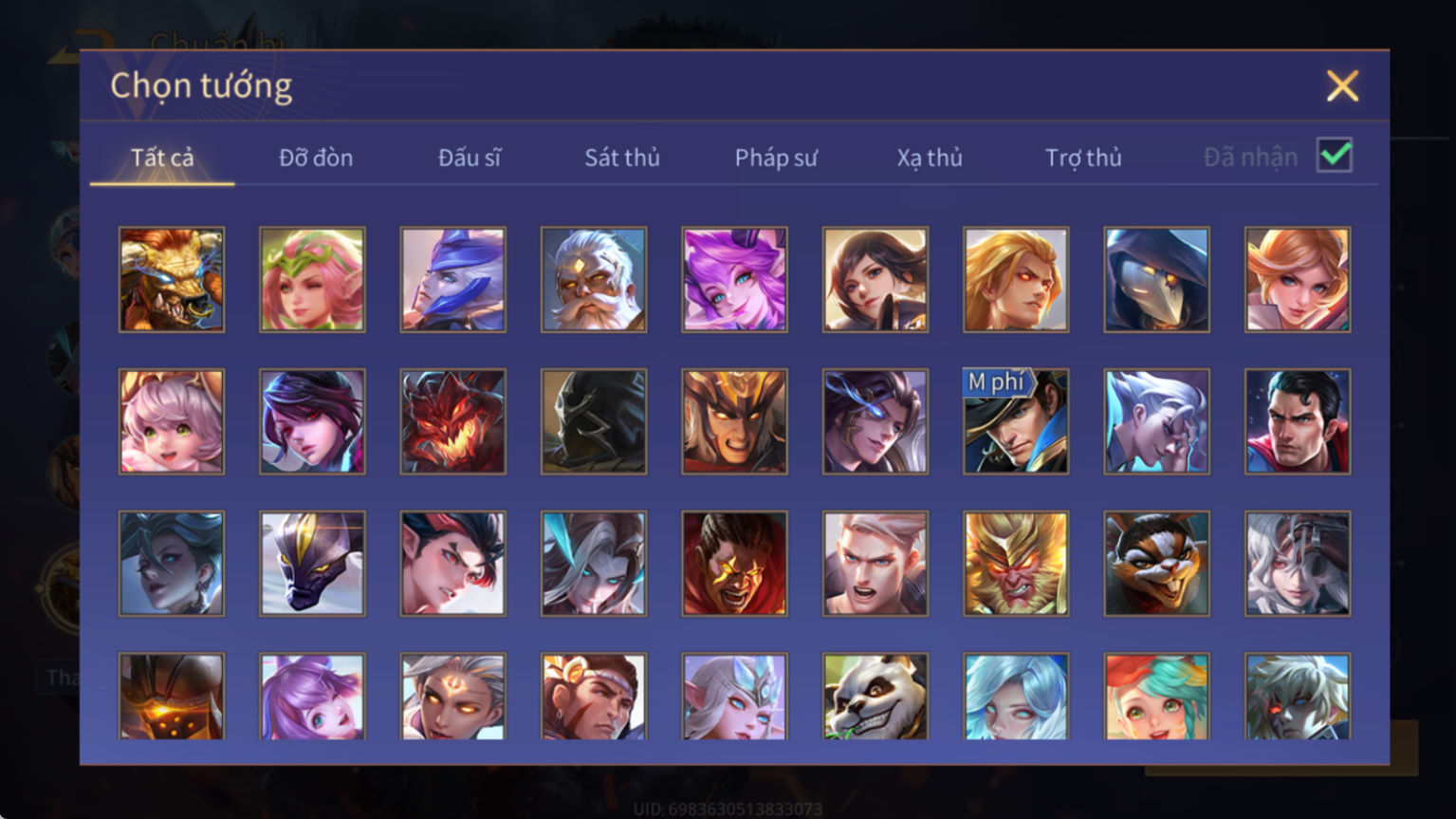Switch to the Xạ thủ tab
Viewport: 1456px width, 819px height.
(x=930, y=158)
